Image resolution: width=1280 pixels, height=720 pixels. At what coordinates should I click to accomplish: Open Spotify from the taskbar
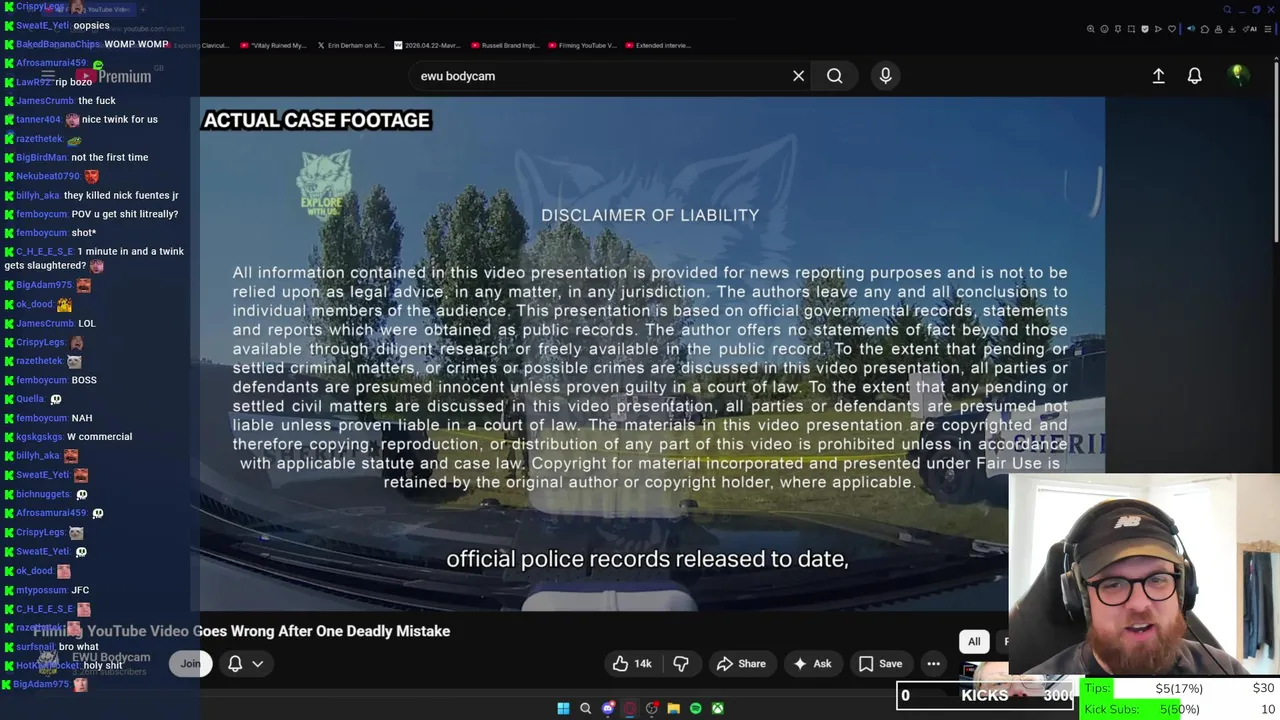click(696, 708)
